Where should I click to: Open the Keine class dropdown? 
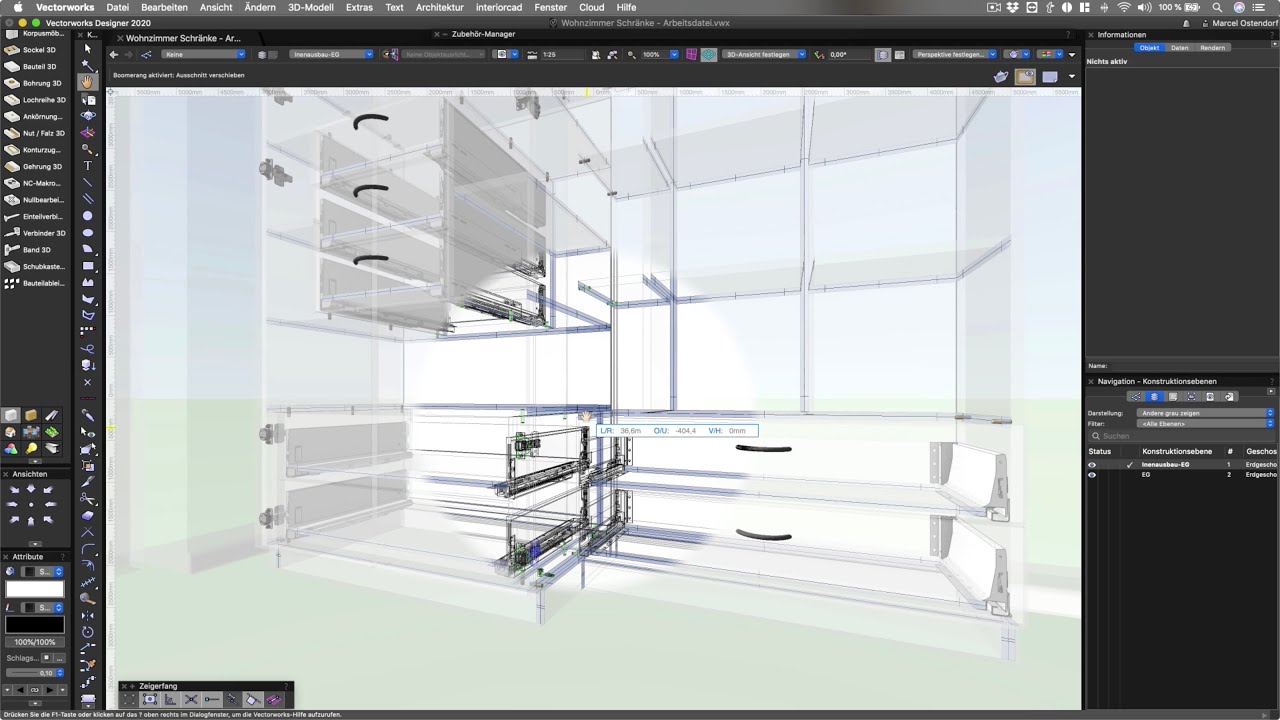tap(204, 55)
